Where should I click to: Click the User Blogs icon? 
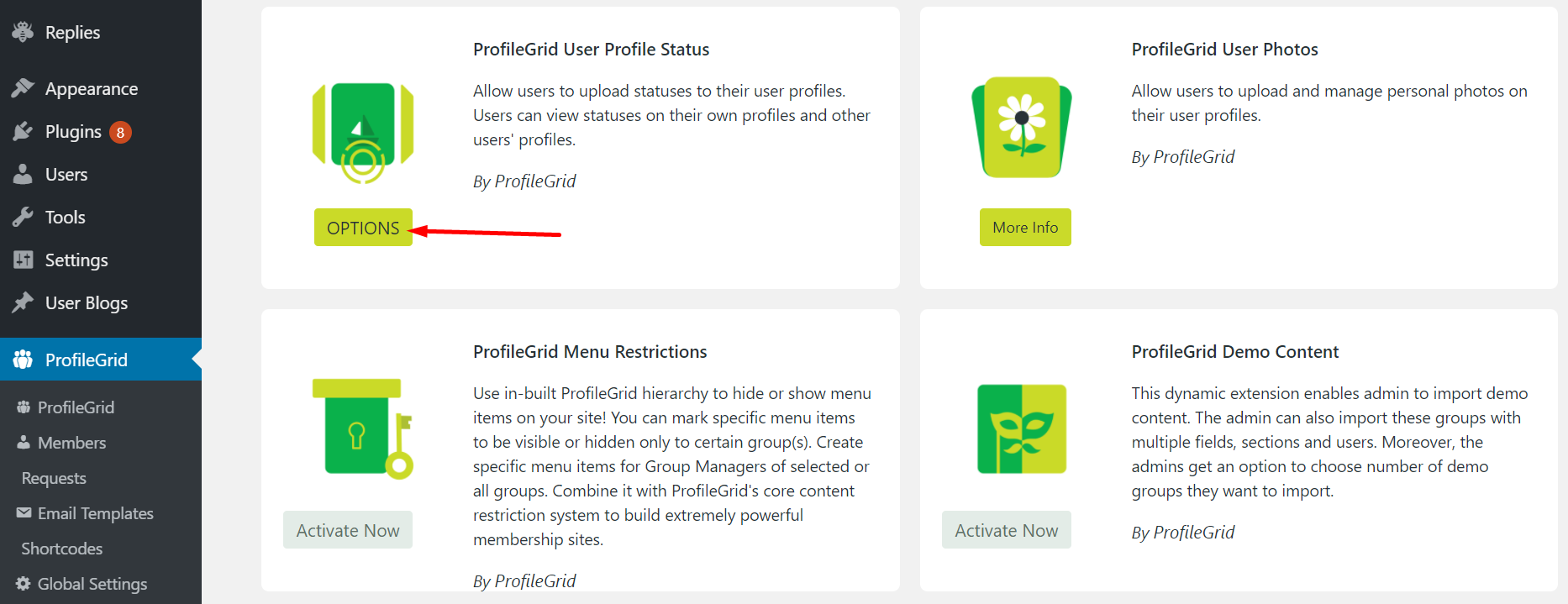(x=24, y=302)
